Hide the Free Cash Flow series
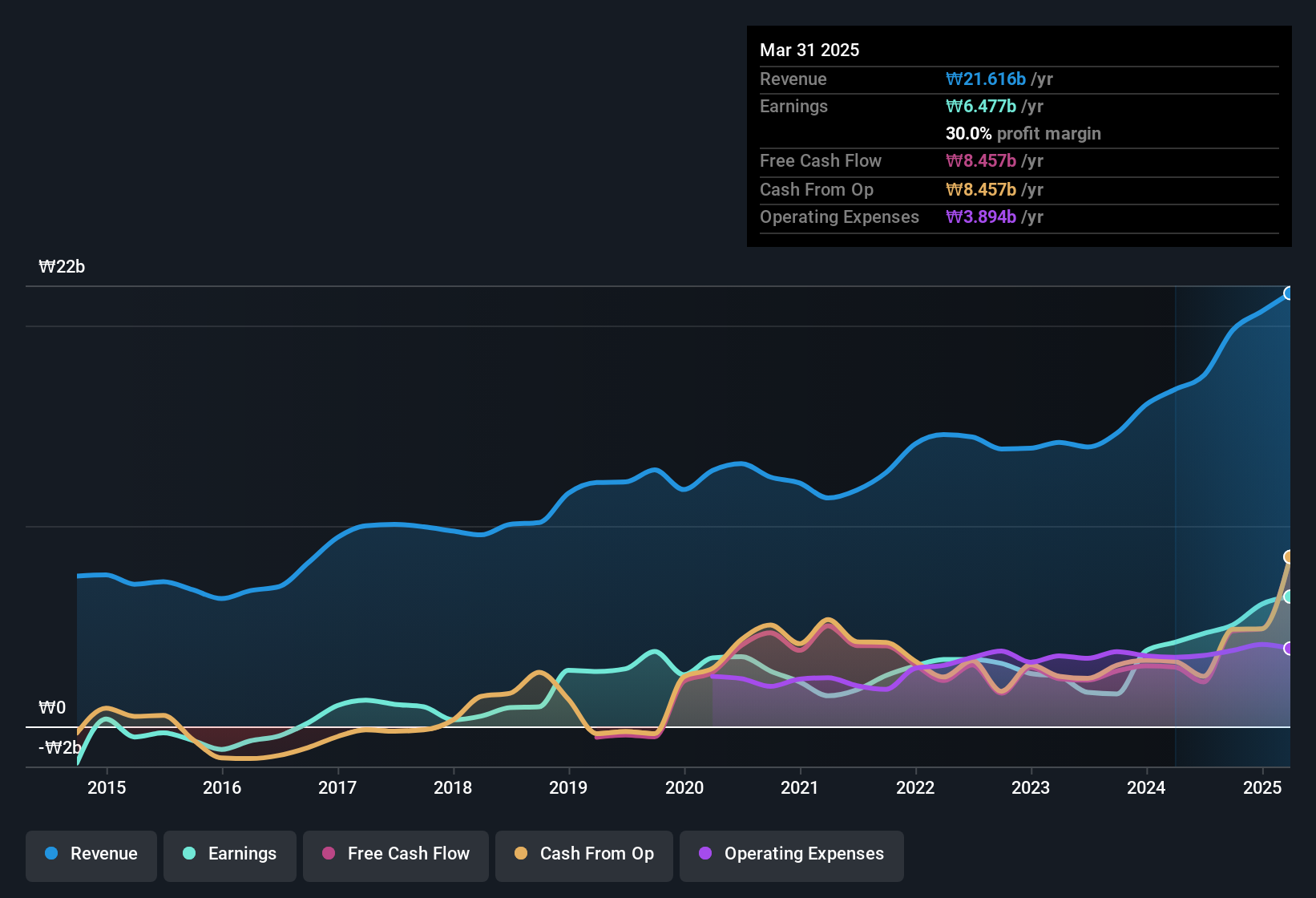 396,854
